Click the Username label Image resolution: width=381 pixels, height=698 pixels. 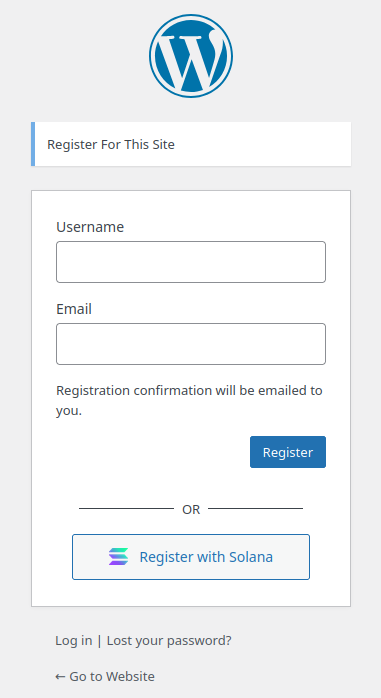click(90, 227)
